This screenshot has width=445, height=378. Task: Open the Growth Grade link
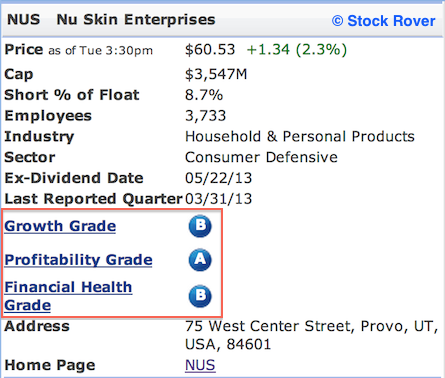60,226
